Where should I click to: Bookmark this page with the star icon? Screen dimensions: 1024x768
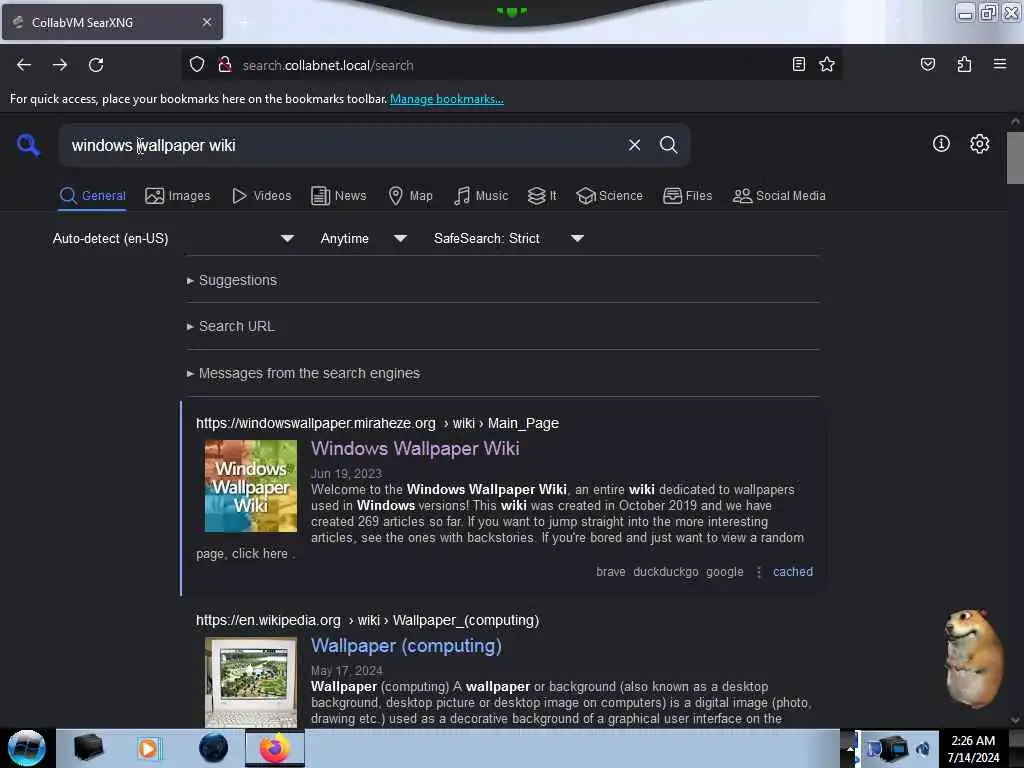(827, 64)
